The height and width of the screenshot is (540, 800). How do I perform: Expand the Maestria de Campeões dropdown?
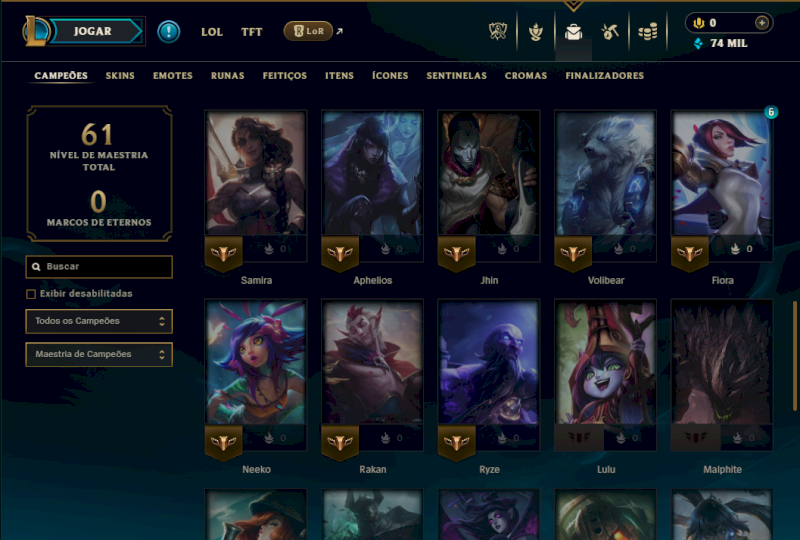(x=99, y=354)
